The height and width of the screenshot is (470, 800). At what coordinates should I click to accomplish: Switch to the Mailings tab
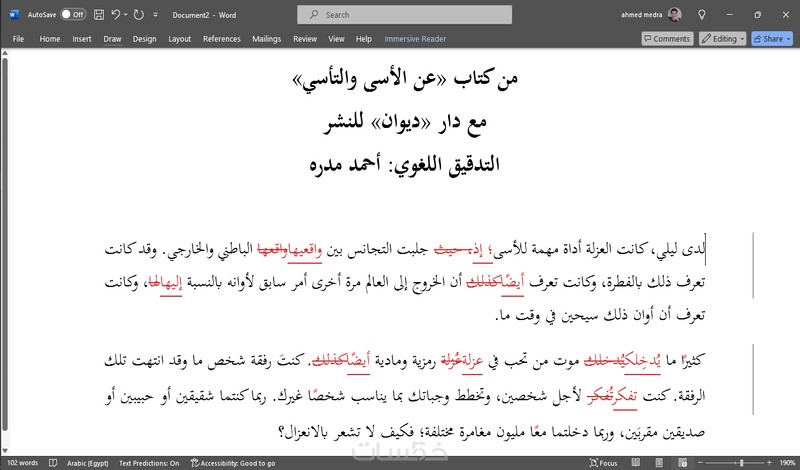tap(266, 39)
